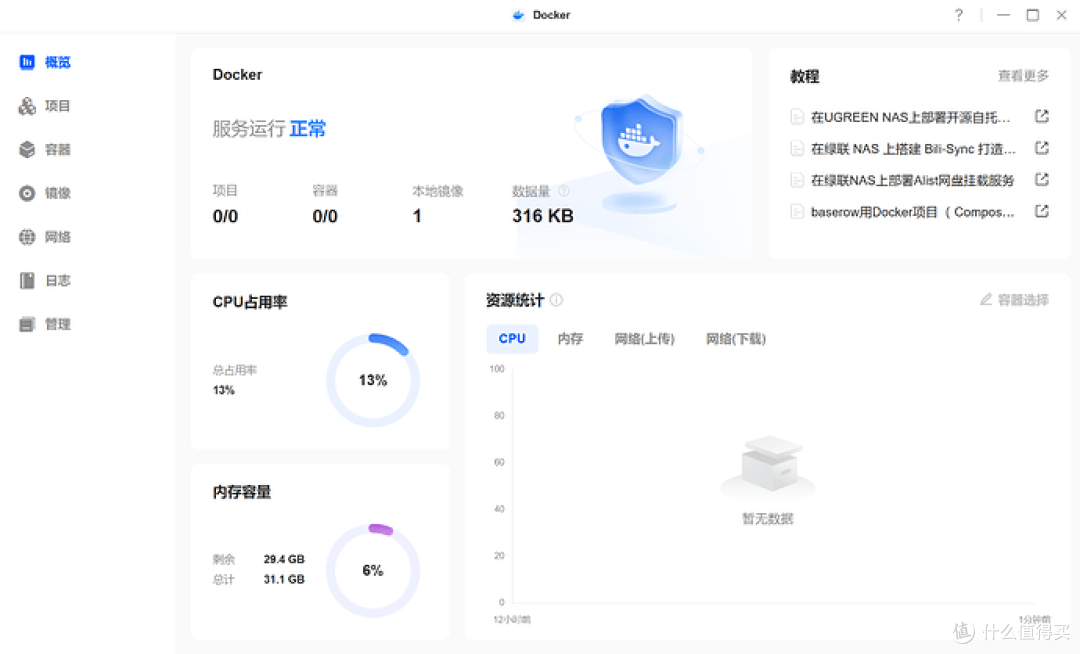The image size is (1080, 654).
Task: Select the 网络(下载) tab
Action: click(x=735, y=339)
